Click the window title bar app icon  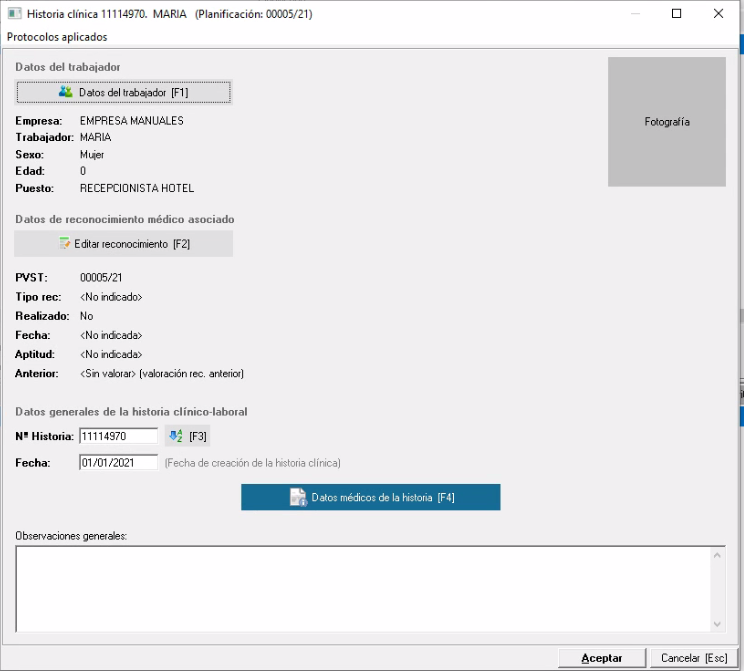click(14, 14)
